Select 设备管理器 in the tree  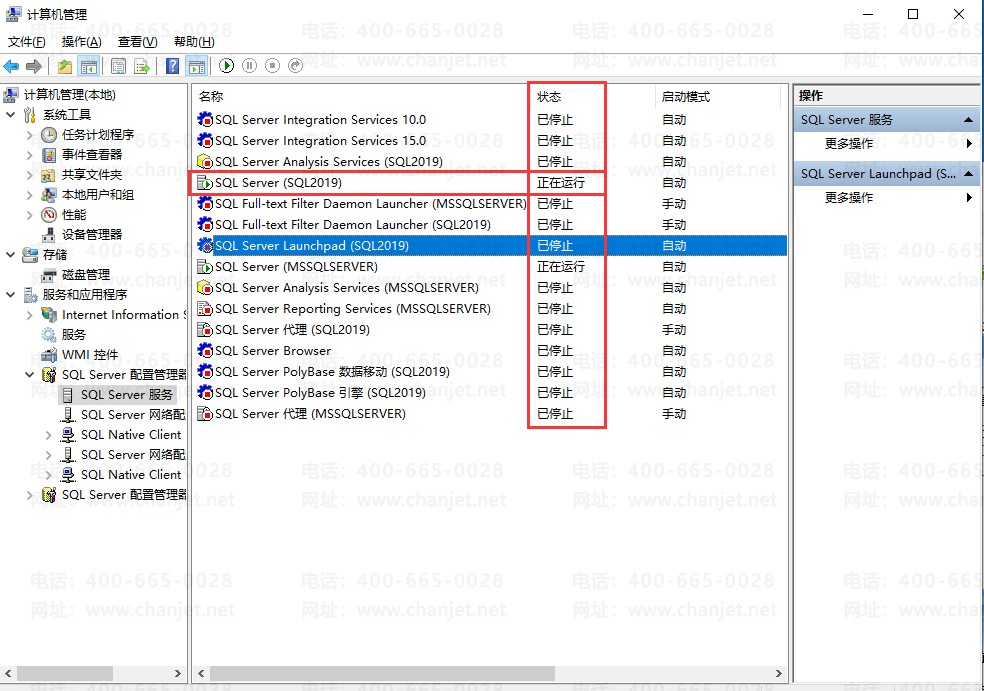(x=92, y=235)
